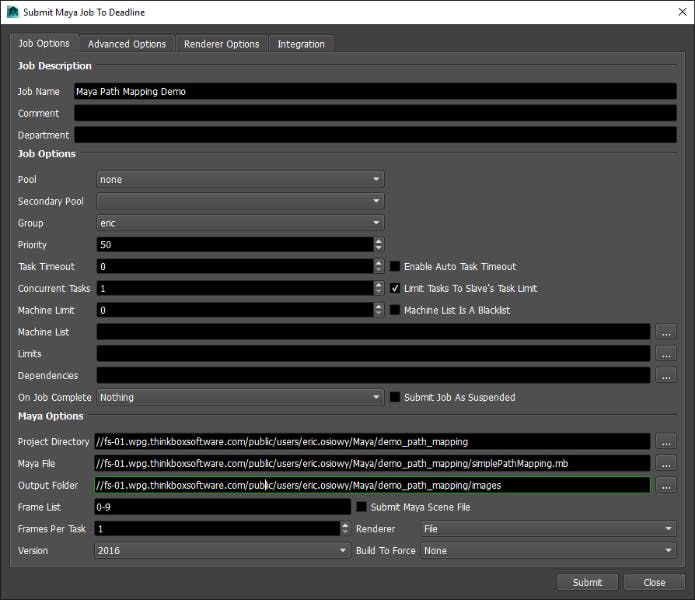Click the Maya File path field

372,464
